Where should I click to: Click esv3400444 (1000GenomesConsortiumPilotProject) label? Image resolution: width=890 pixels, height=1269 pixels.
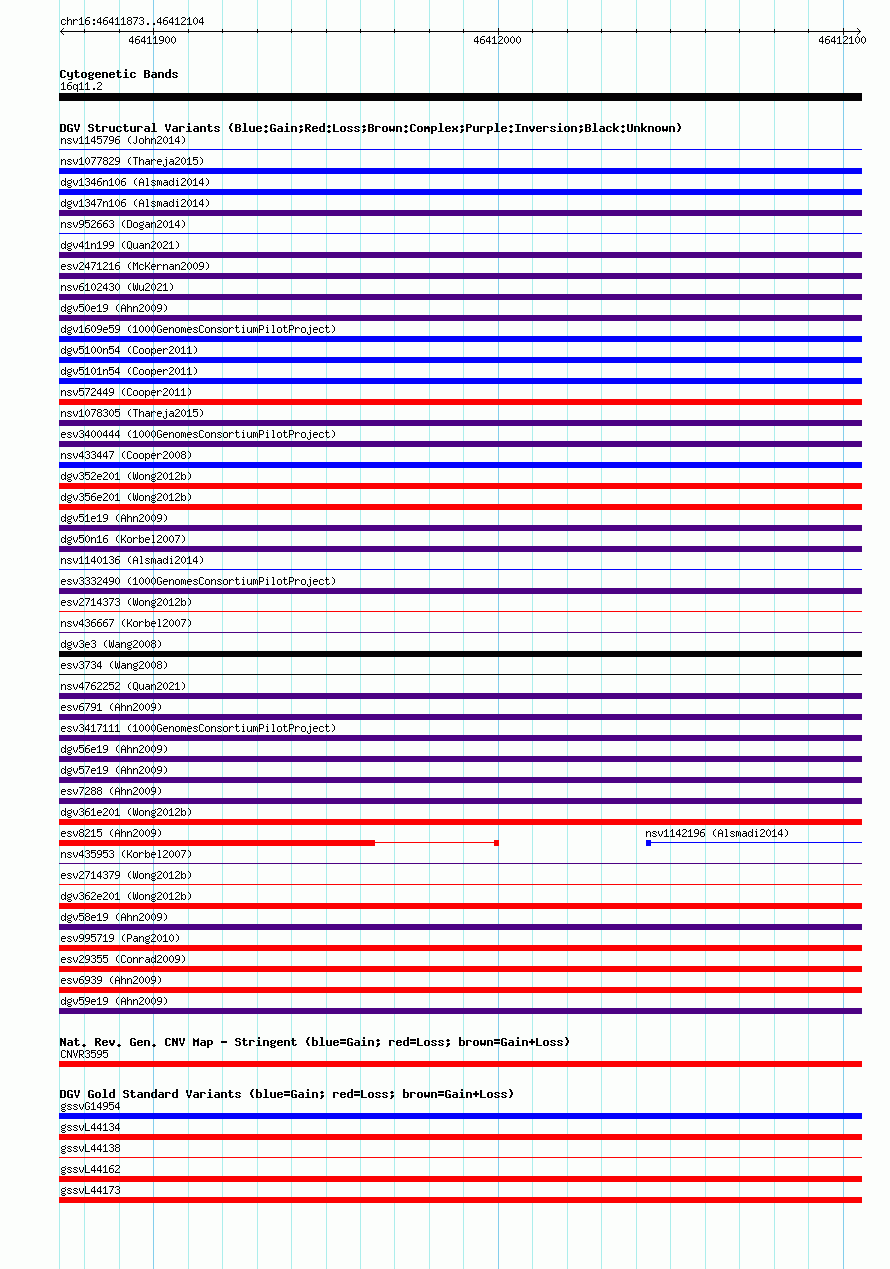(x=198, y=434)
